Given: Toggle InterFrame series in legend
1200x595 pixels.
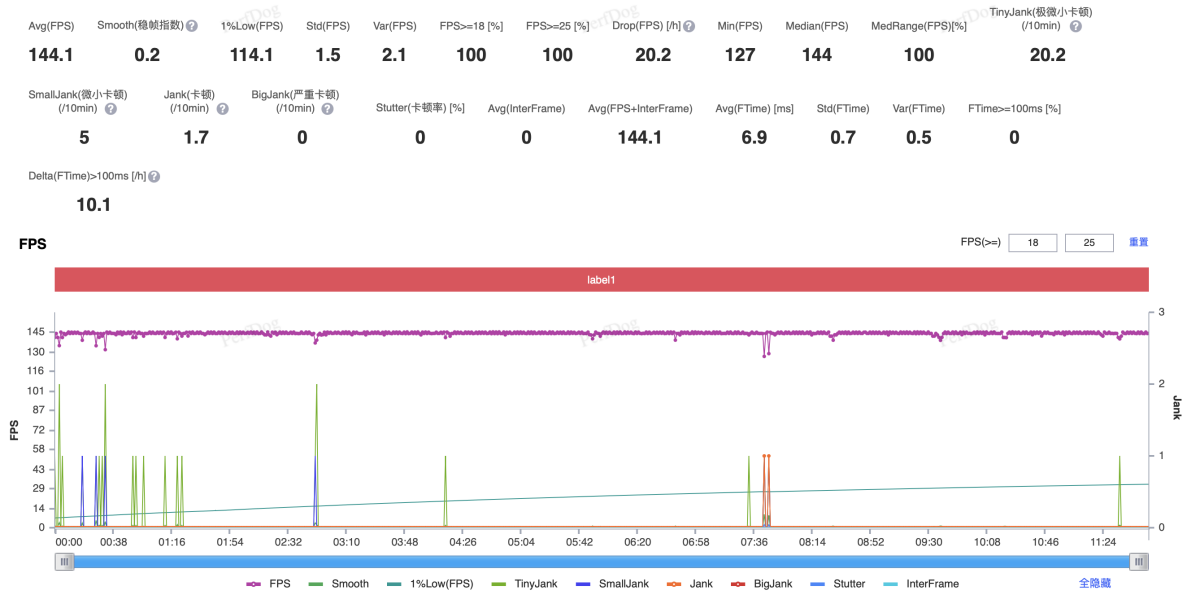Looking at the screenshot, I should tap(921, 584).
